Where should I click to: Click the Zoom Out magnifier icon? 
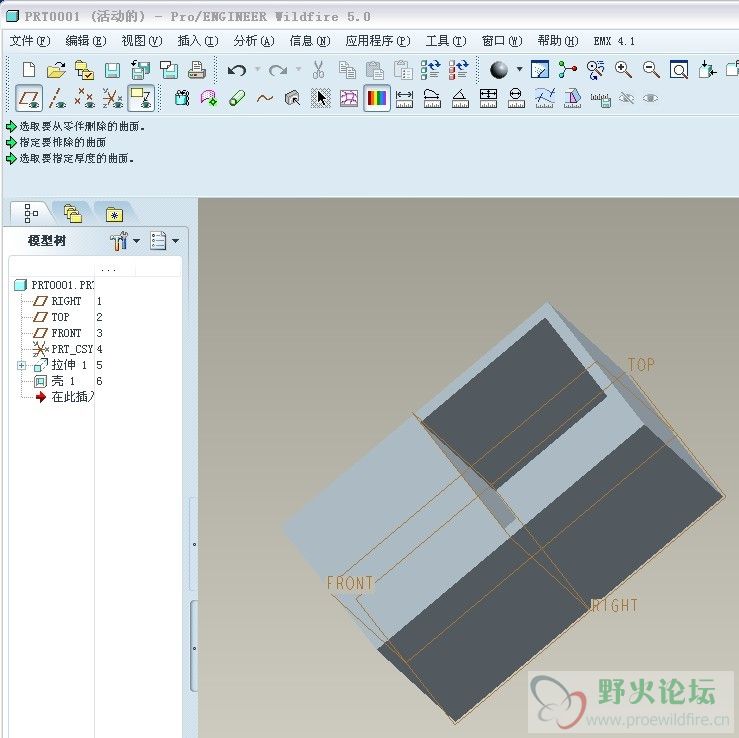(651, 70)
